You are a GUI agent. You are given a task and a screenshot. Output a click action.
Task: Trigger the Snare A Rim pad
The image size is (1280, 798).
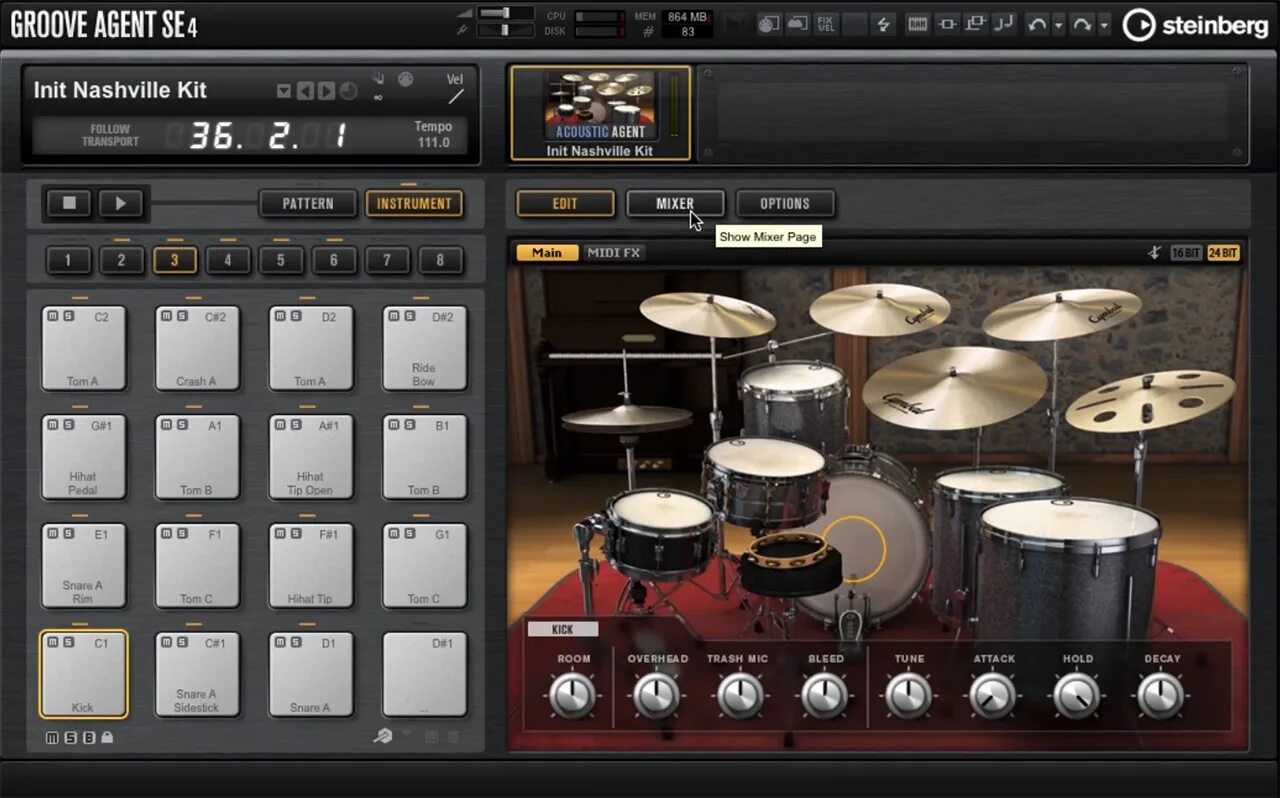83,566
